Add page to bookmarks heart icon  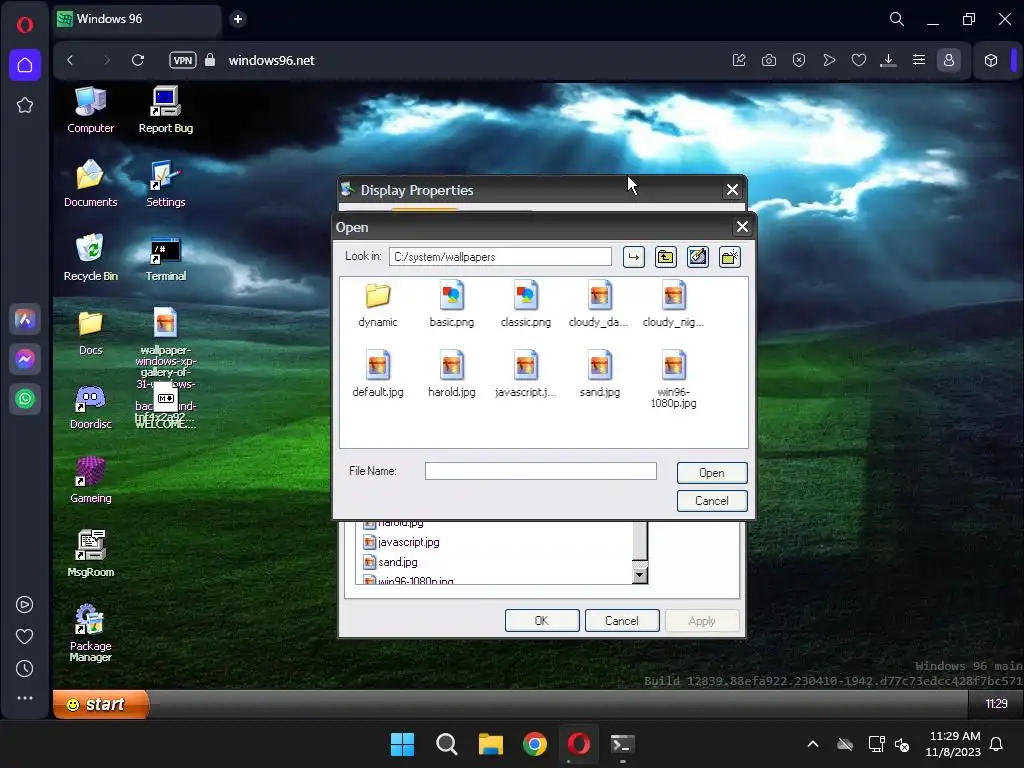coord(859,60)
